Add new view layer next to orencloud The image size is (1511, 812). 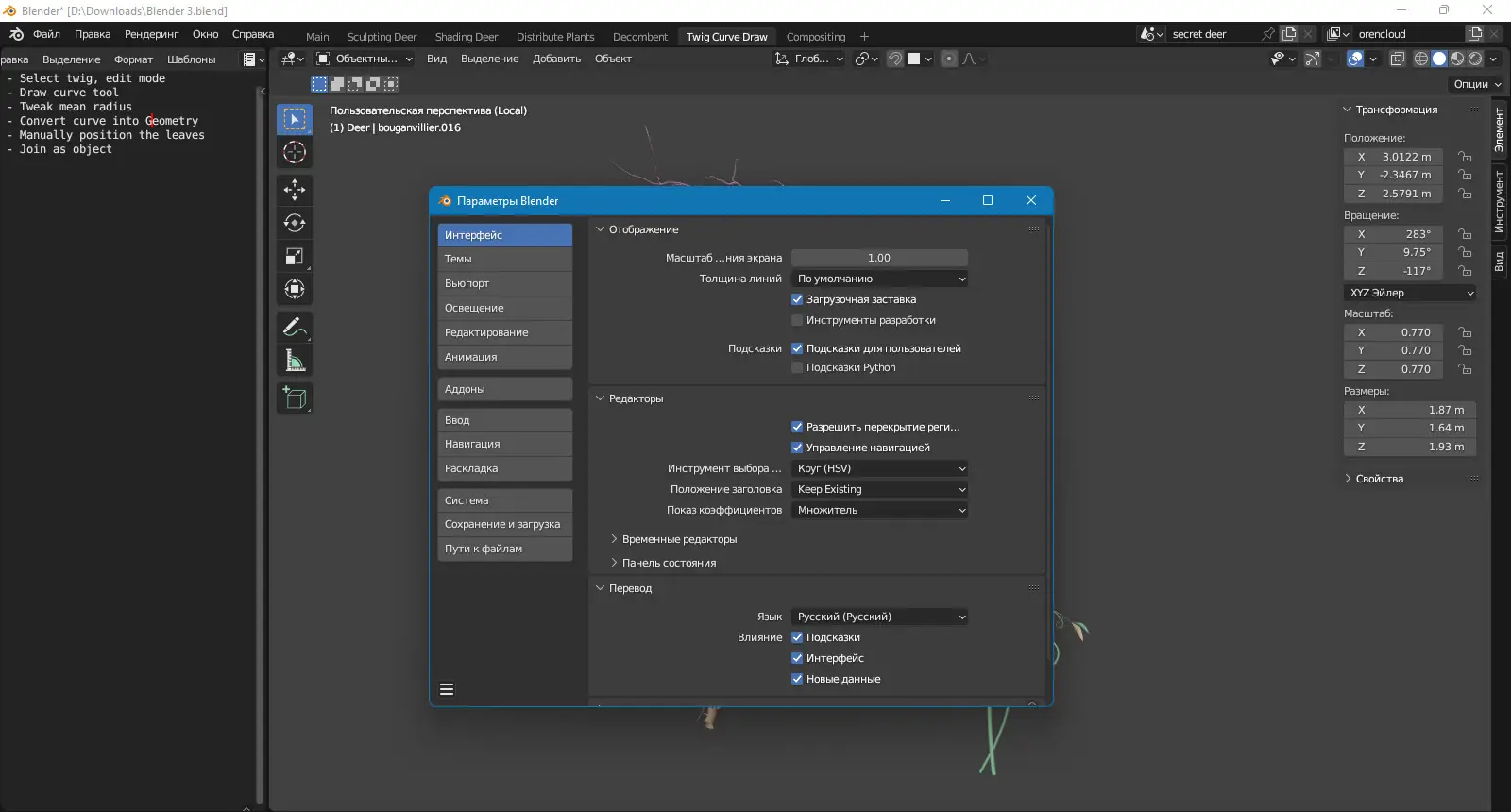(x=1475, y=34)
